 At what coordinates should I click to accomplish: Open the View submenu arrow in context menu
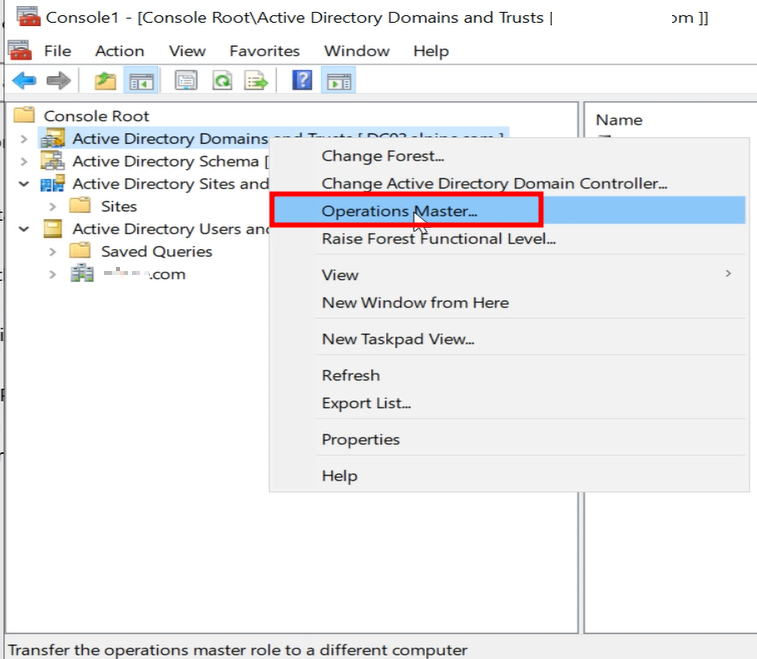click(x=729, y=274)
